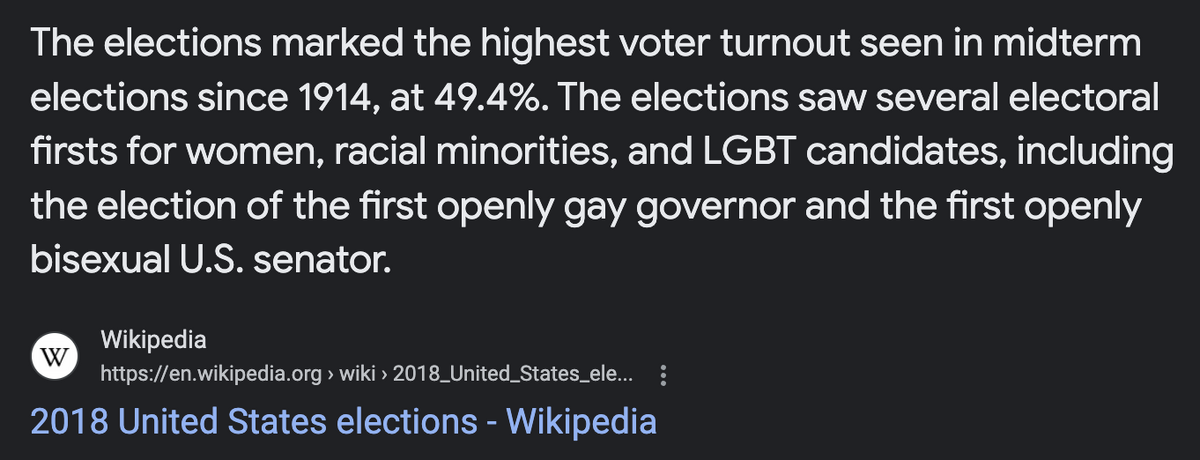Click the https://en.wikipedia.org URL text
This screenshot has height=460, width=1200.
[x=208, y=374]
